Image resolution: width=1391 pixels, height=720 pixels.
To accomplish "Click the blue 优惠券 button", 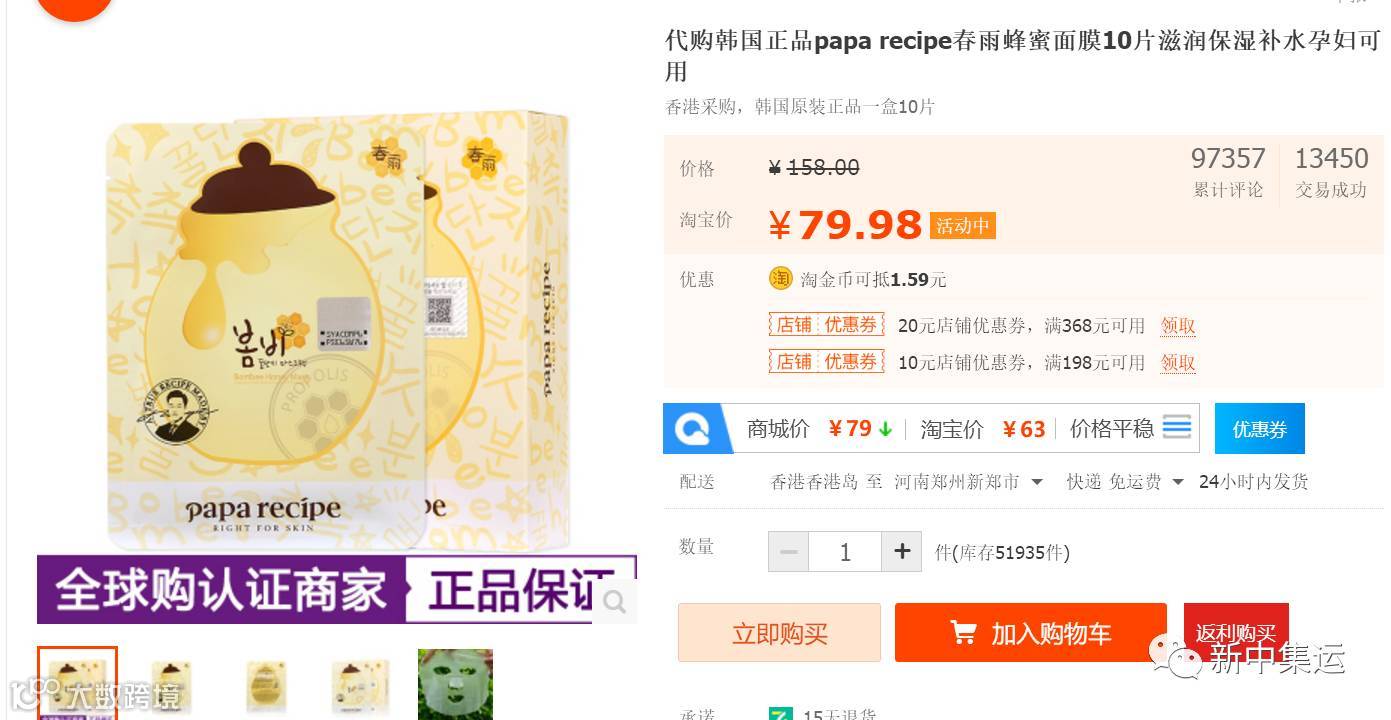I will pos(1259,429).
